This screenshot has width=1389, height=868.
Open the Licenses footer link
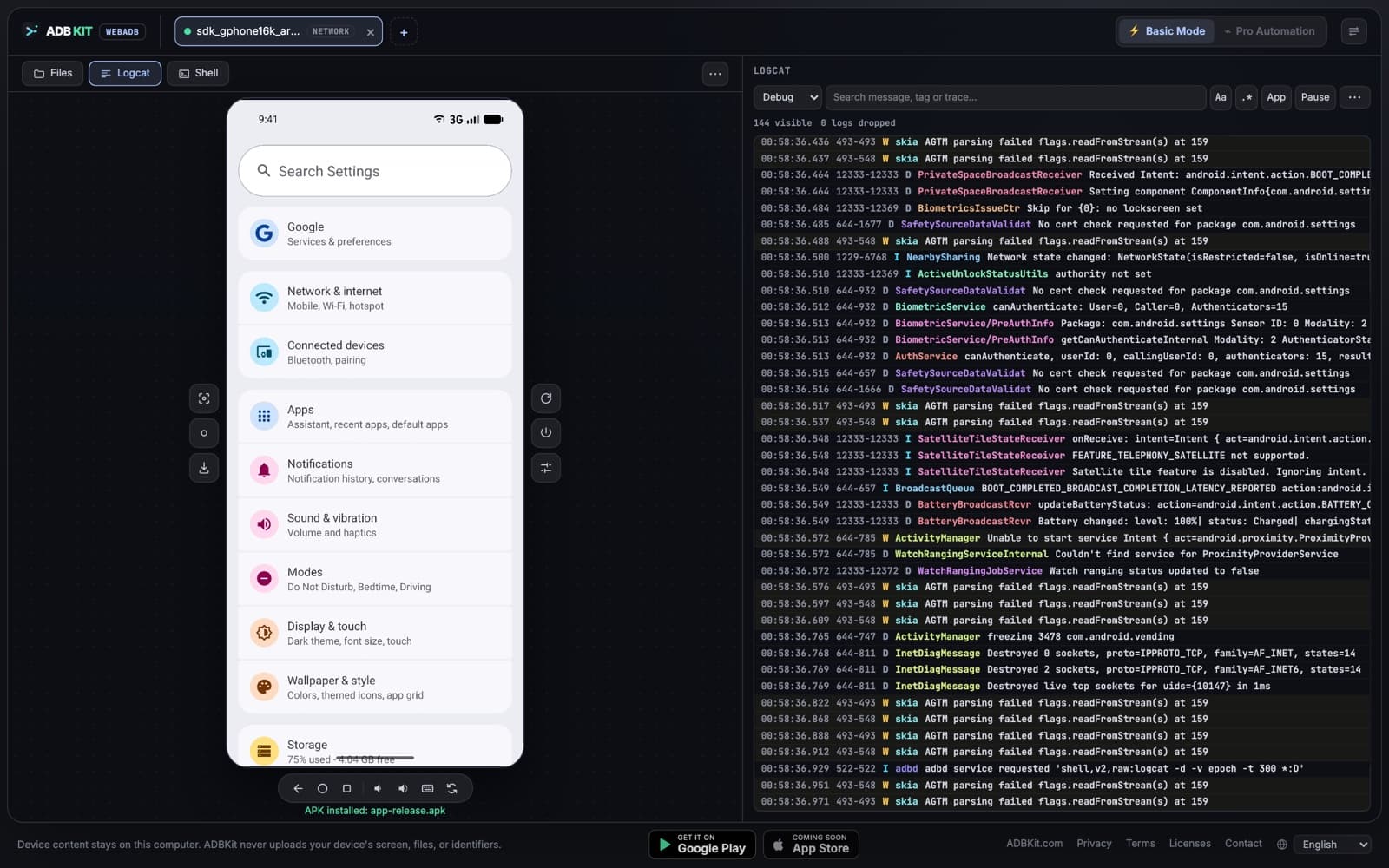point(1189,843)
